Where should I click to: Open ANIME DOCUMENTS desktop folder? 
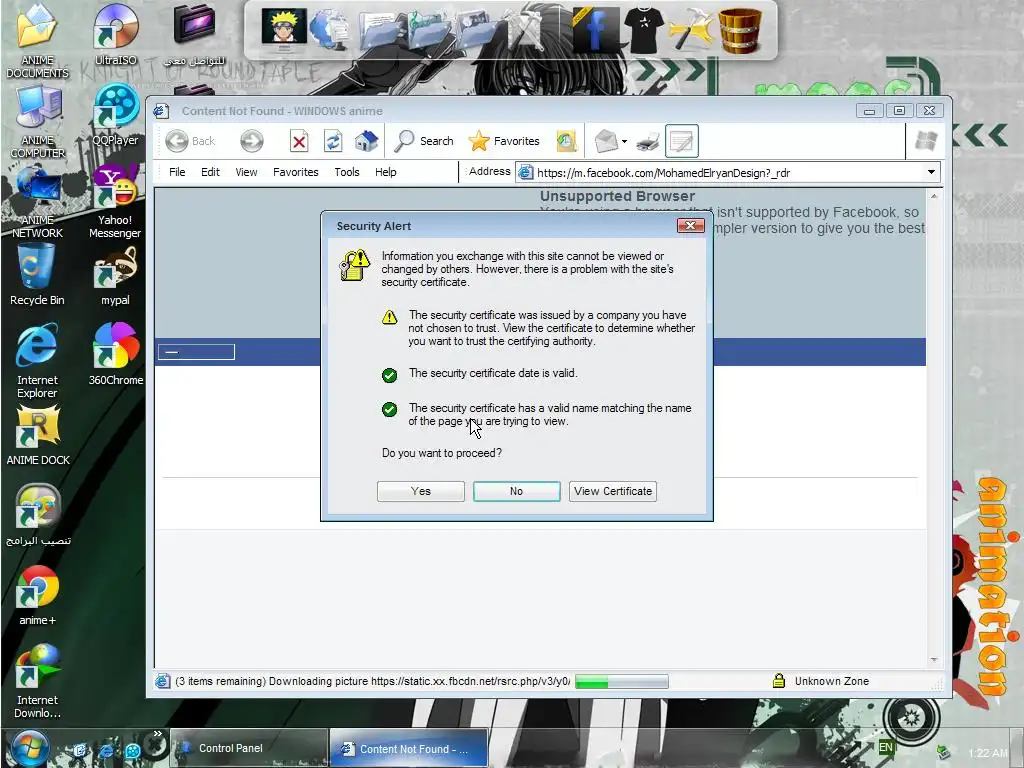(x=37, y=40)
